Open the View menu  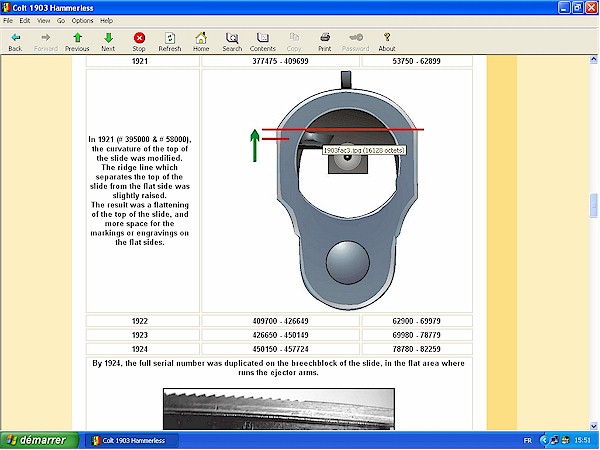[x=44, y=21]
